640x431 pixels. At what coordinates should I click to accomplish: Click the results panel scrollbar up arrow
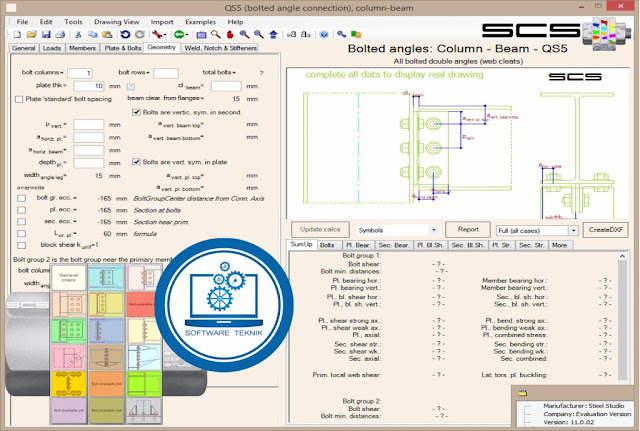click(622, 256)
